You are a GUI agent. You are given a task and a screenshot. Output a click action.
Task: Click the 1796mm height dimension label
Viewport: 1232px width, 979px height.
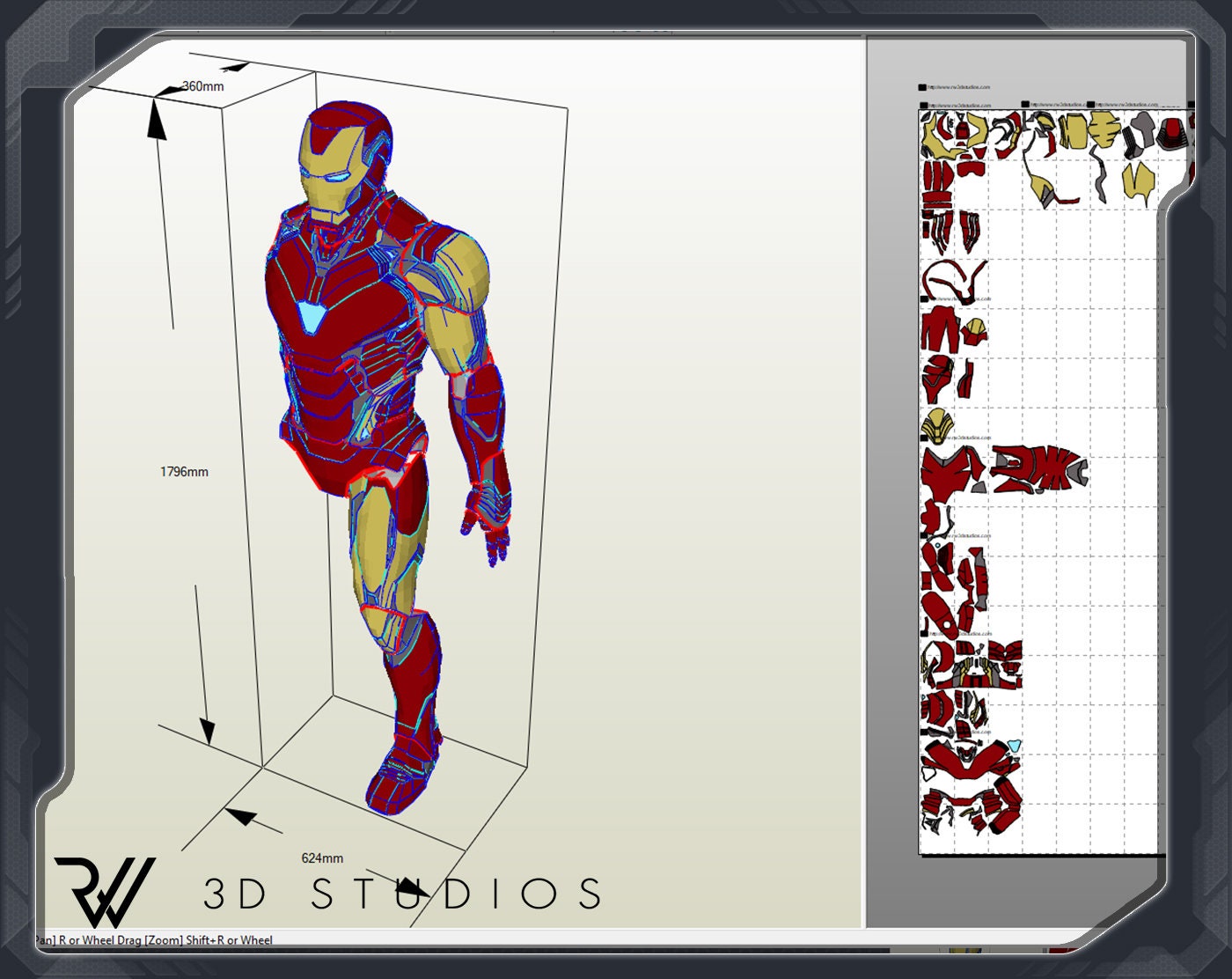coord(184,472)
